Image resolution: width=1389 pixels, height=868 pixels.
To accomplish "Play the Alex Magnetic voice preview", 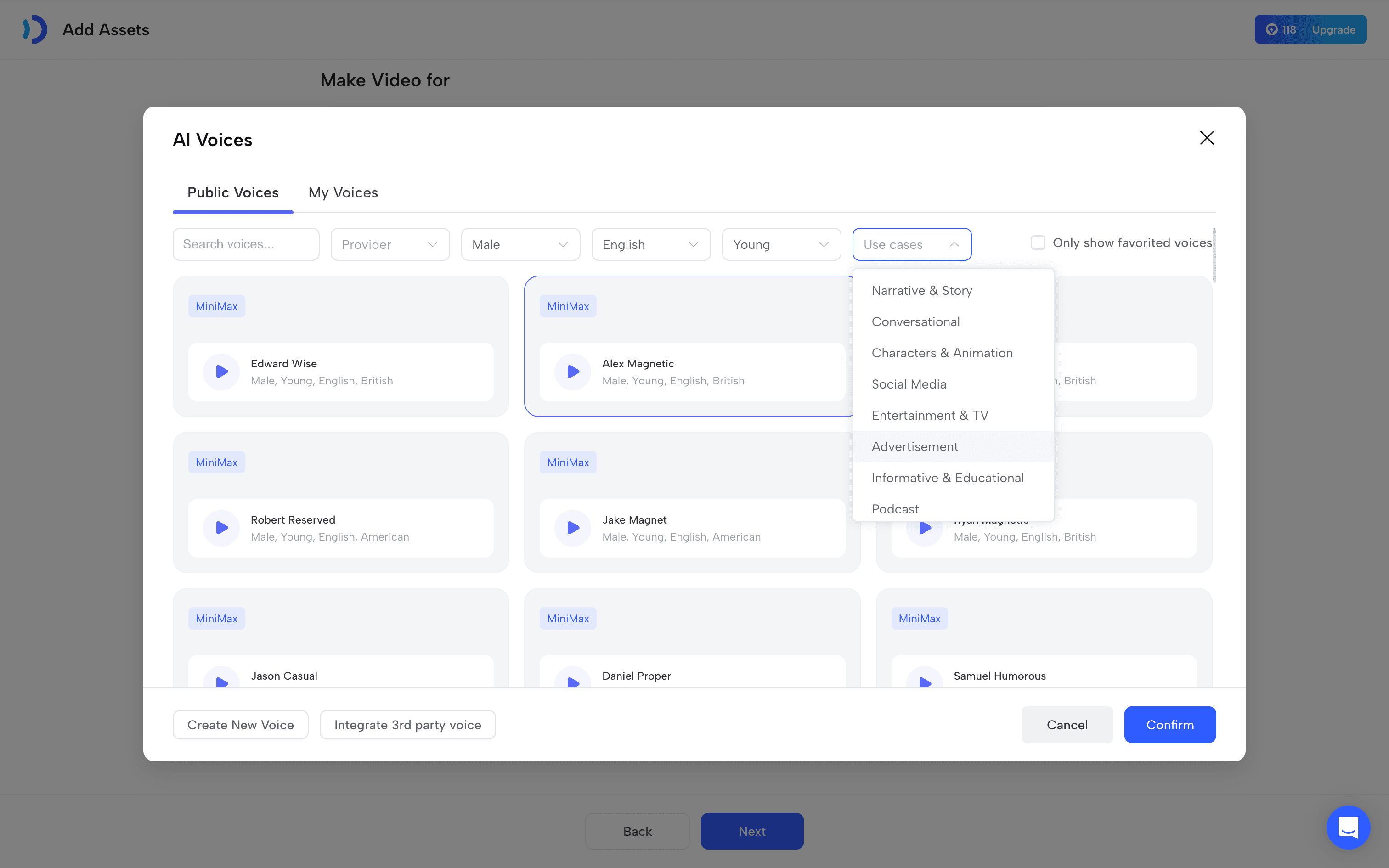I will point(573,372).
